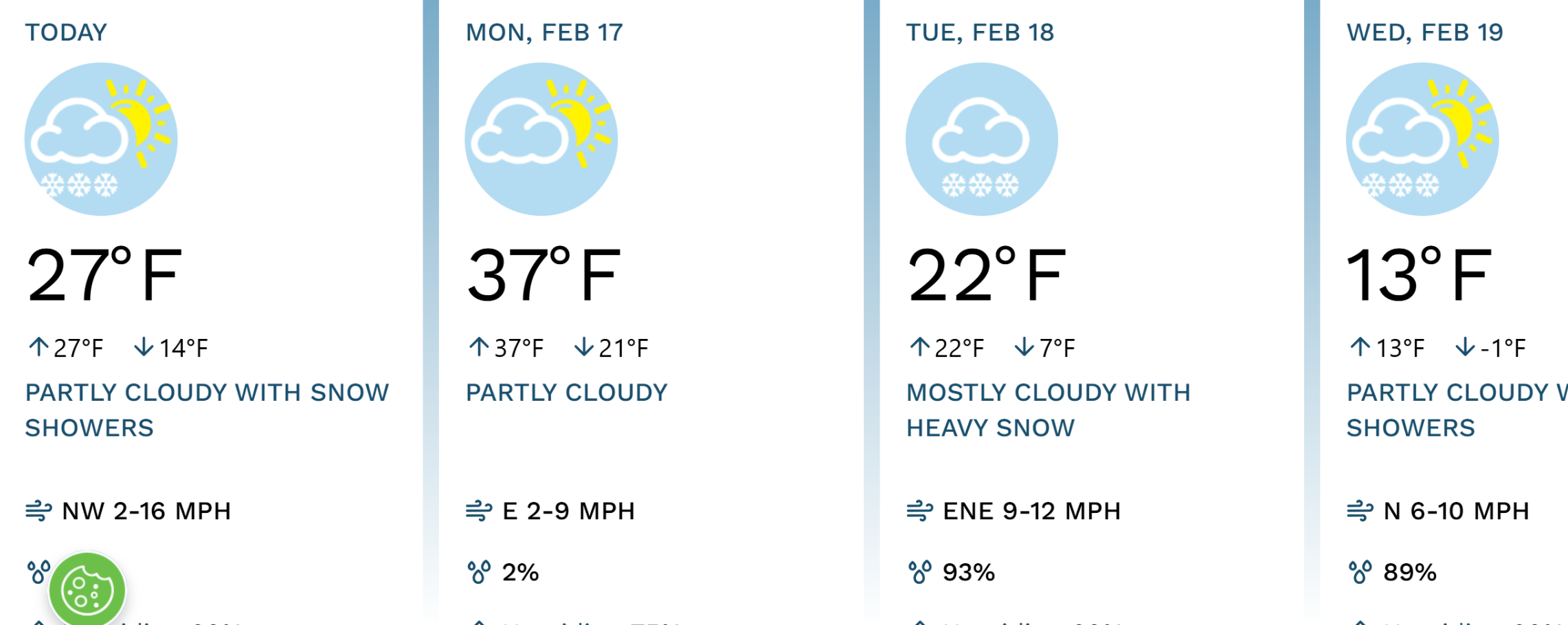Click Tuesday's heavy snow cloud icon
Screen dimensions: 1568x625
pos(981,139)
